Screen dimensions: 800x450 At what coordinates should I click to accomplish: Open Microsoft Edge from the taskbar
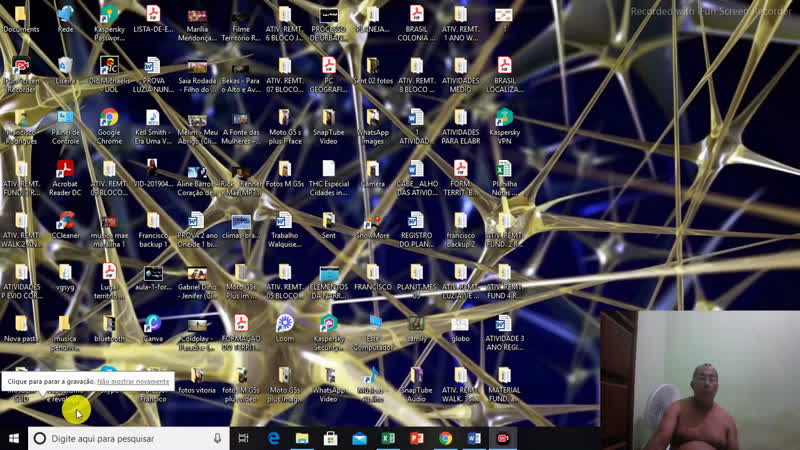tap(273, 438)
